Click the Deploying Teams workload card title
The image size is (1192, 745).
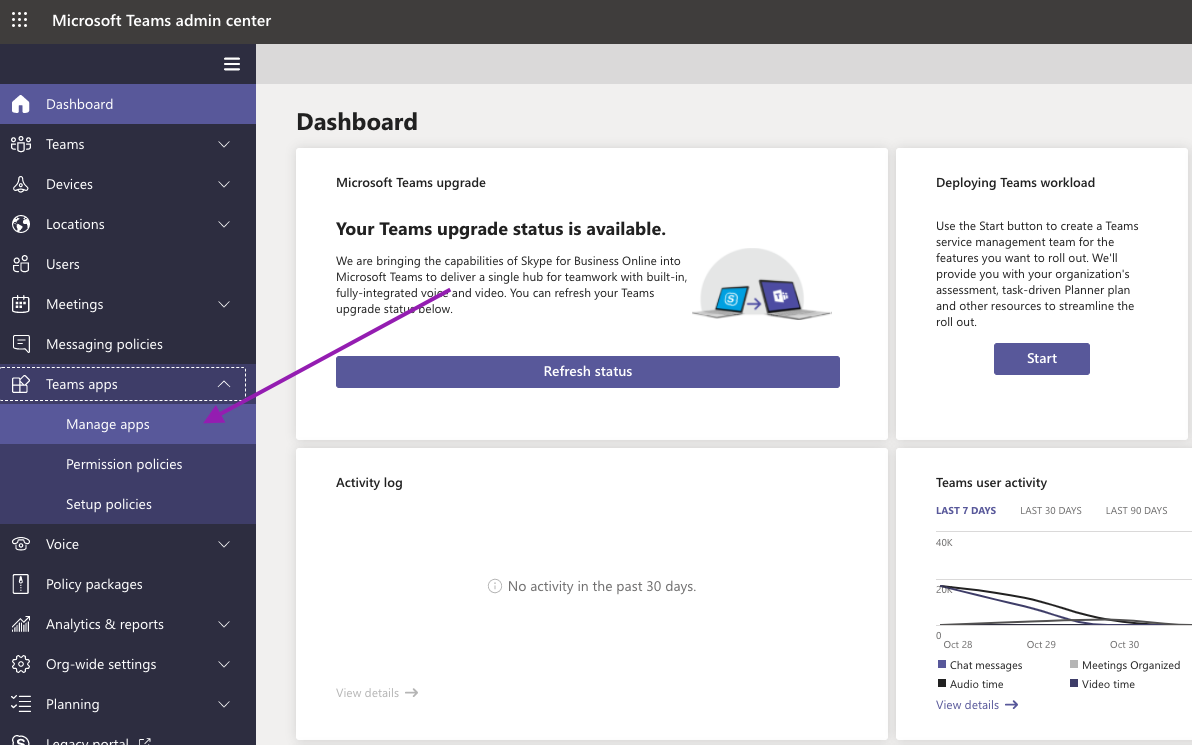click(x=1015, y=182)
